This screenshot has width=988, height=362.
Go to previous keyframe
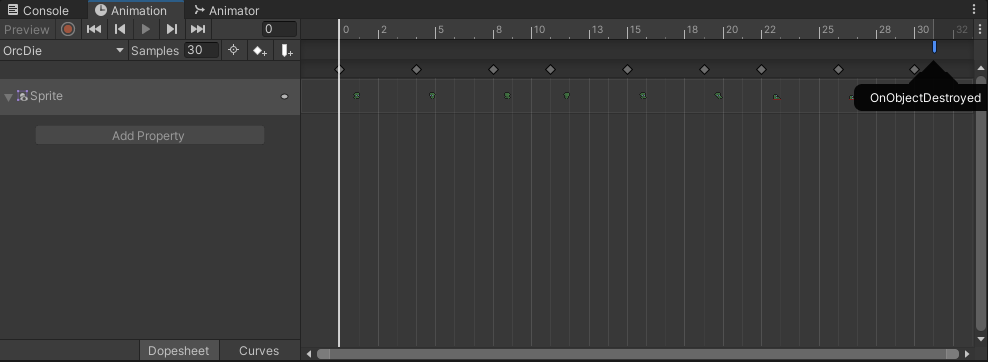[120, 29]
